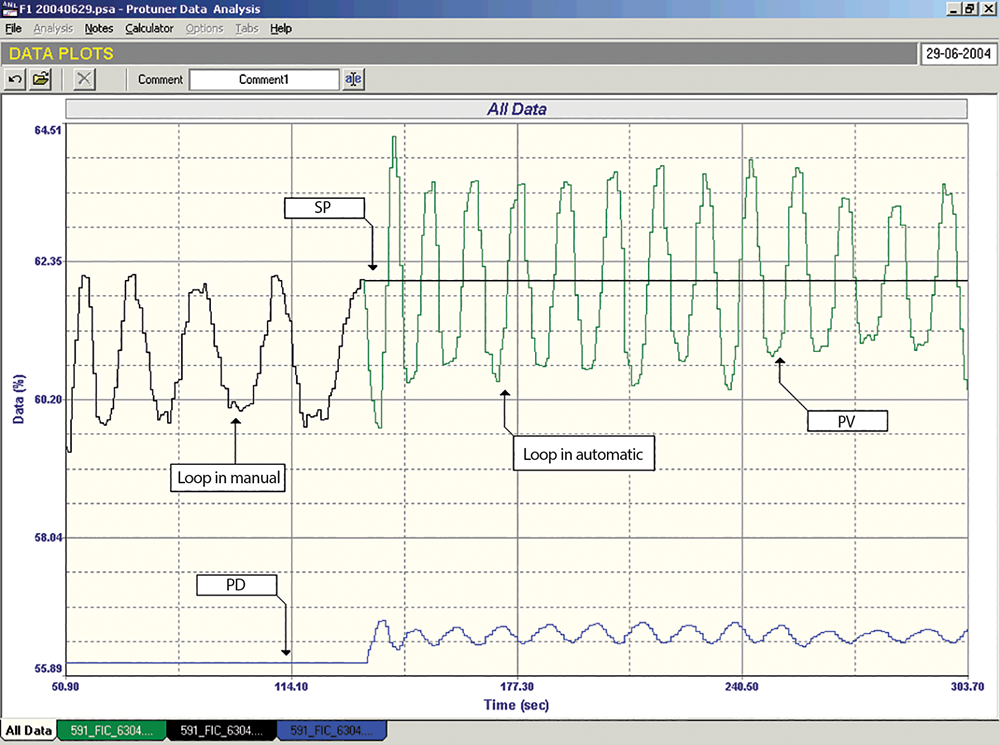The image size is (1000, 745).
Task: Click the Protuner application icon in title bar
Action: click(10, 9)
